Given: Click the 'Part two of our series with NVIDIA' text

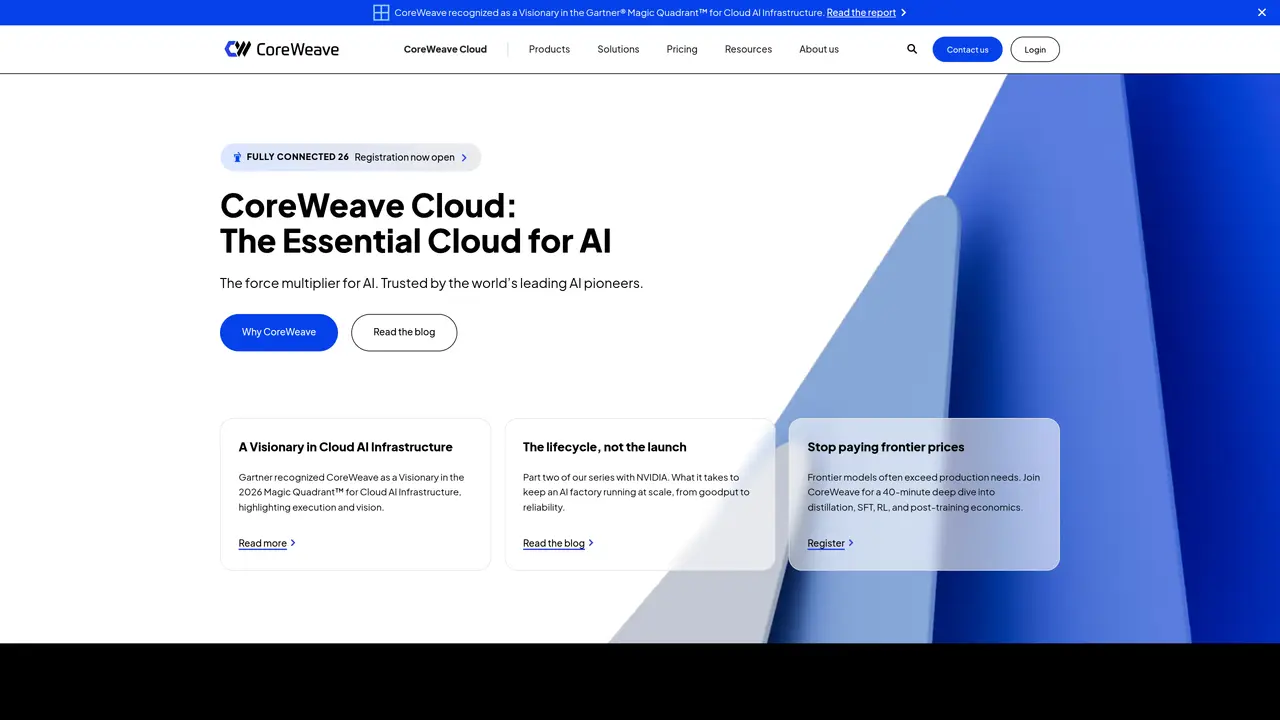Looking at the screenshot, I should pyautogui.click(x=636, y=492).
